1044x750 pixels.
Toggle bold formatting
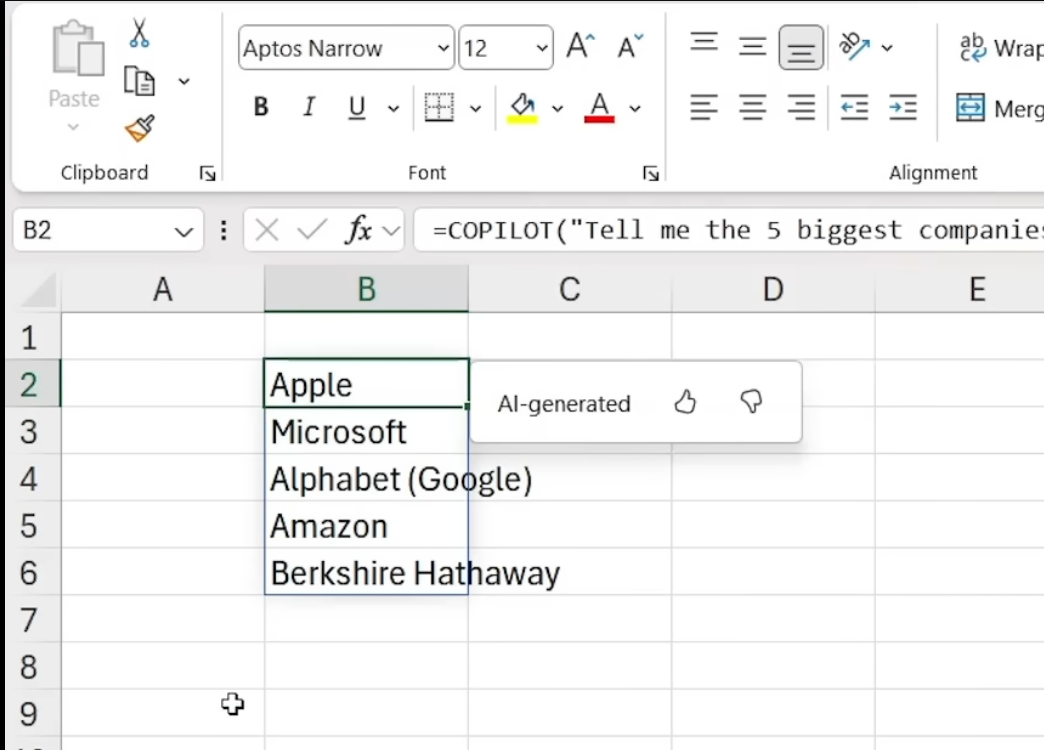click(261, 107)
